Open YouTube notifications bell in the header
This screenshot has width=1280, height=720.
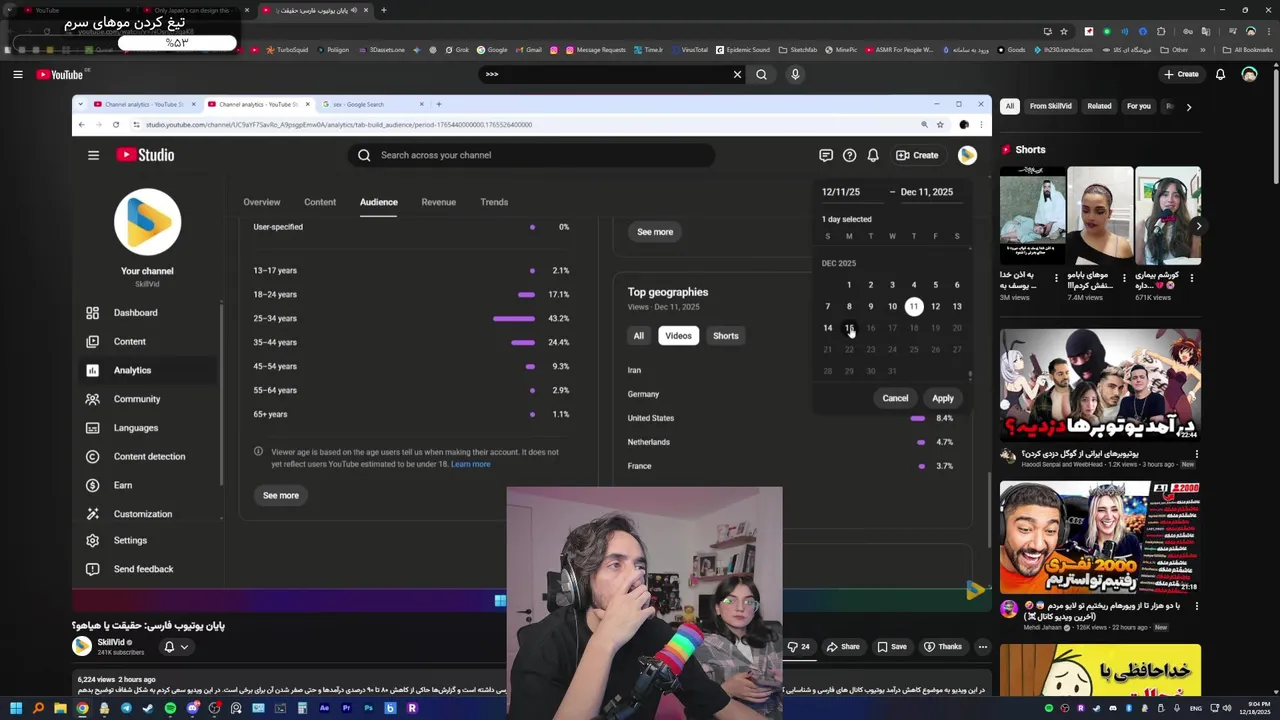click(x=1220, y=74)
